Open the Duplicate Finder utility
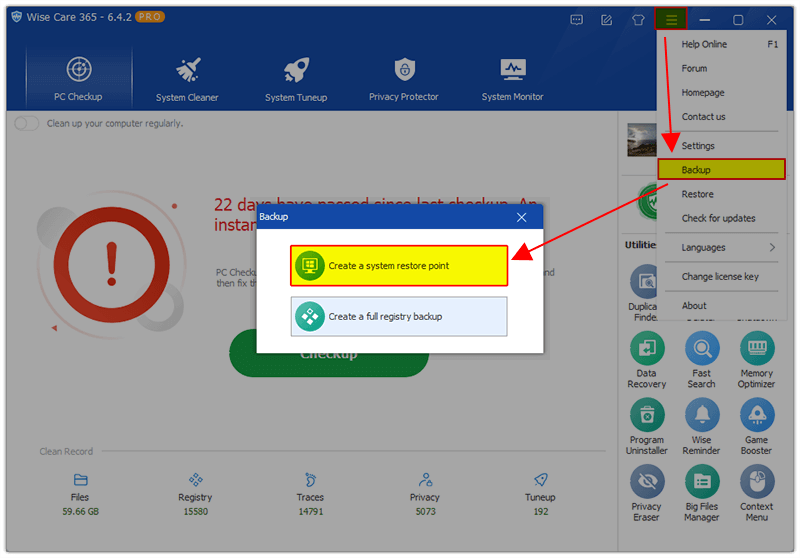Image resolution: width=800 pixels, height=558 pixels. (643, 293)
